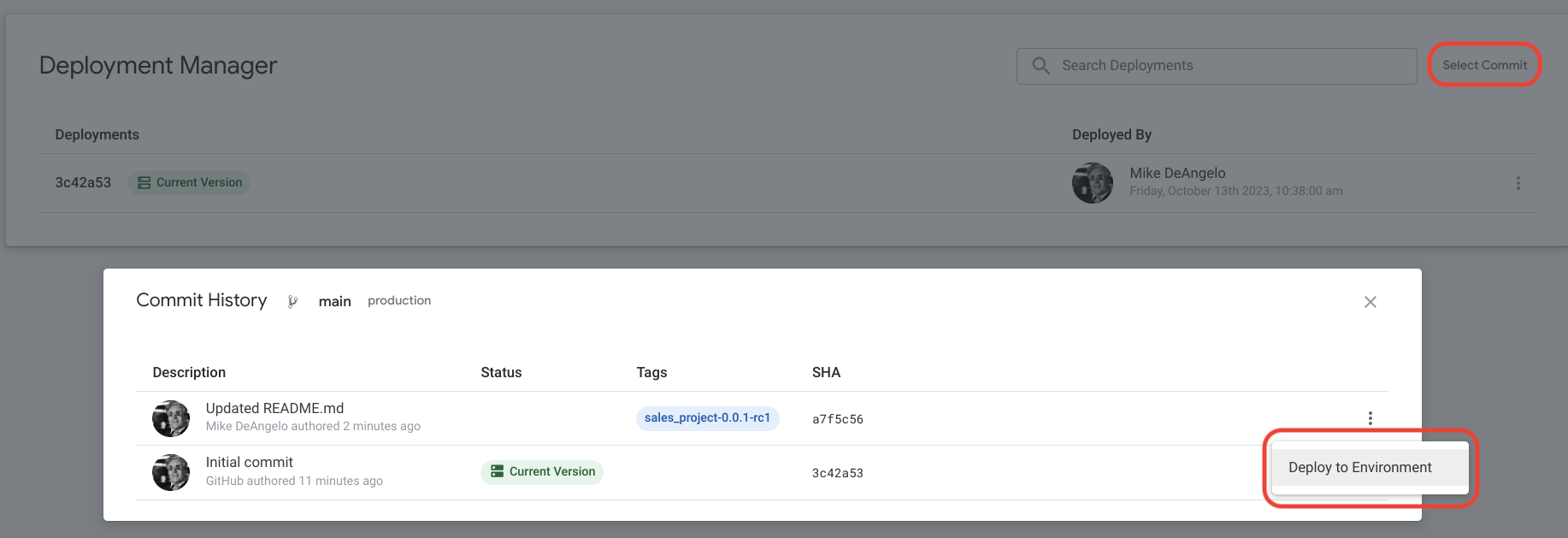
Task: Select the main branch label
Action: tap(334, 301)
